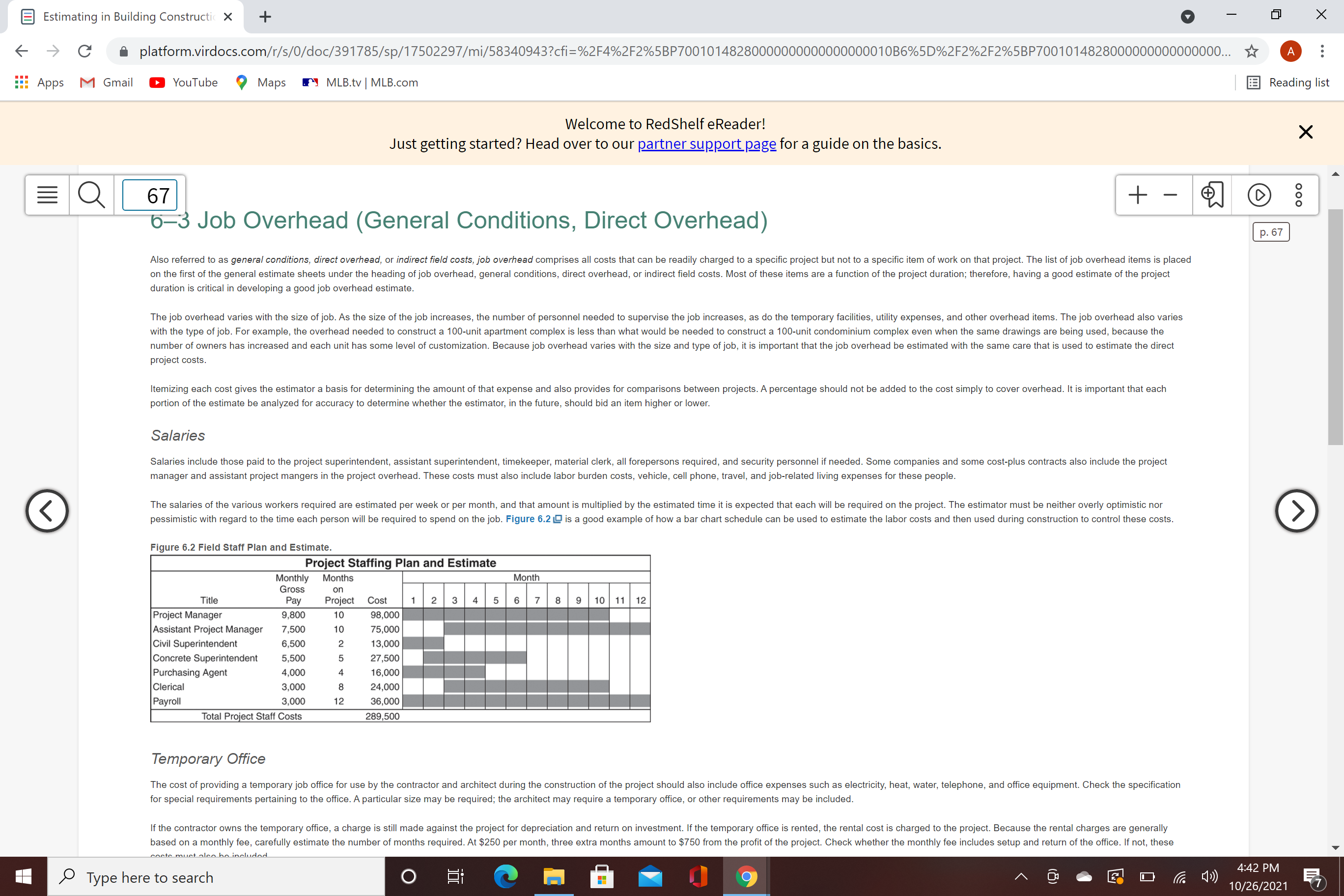Show hidden system tray icons
This screenshot has width=1344, height=896.
pos(1021,876)
